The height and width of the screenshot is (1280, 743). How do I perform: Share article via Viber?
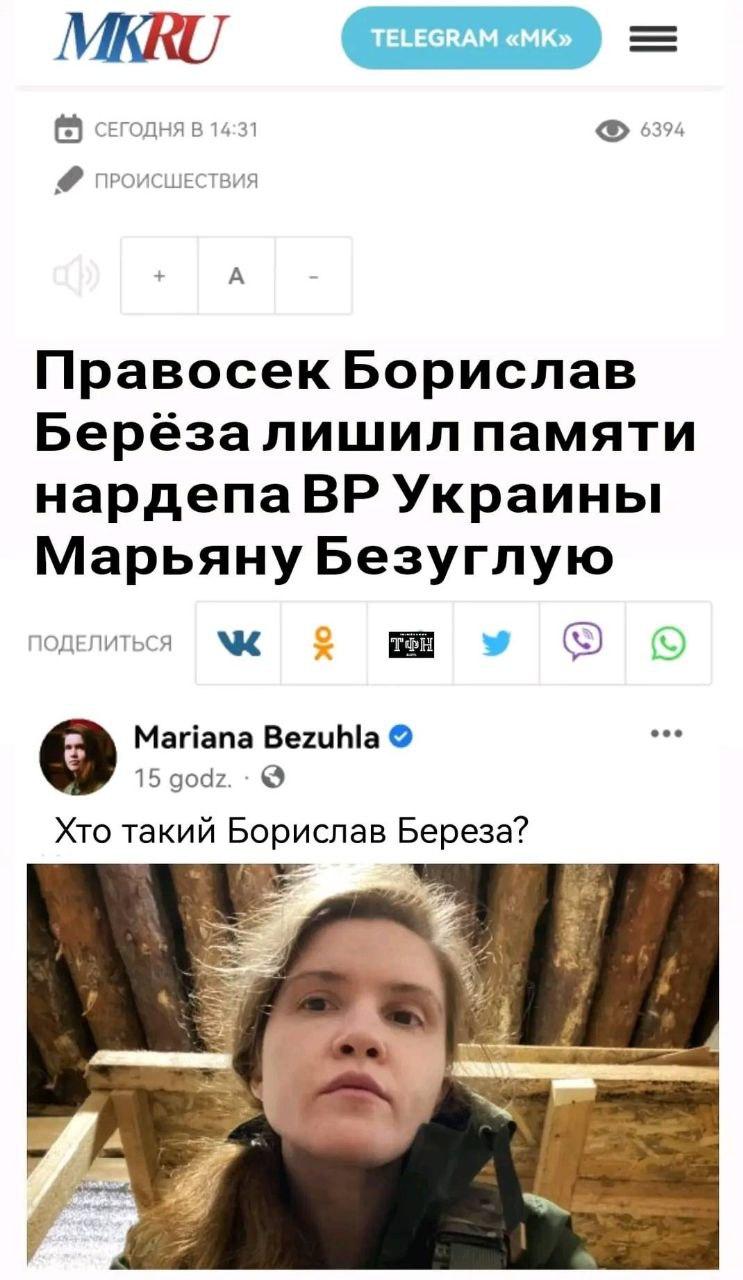pos(582,643)
